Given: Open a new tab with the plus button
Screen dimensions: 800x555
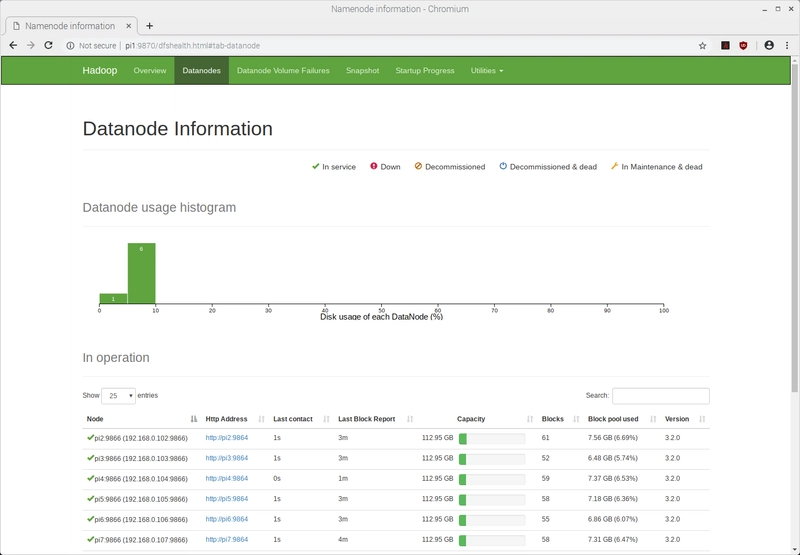Looking at the screenshot, I should tap(149, 26).
